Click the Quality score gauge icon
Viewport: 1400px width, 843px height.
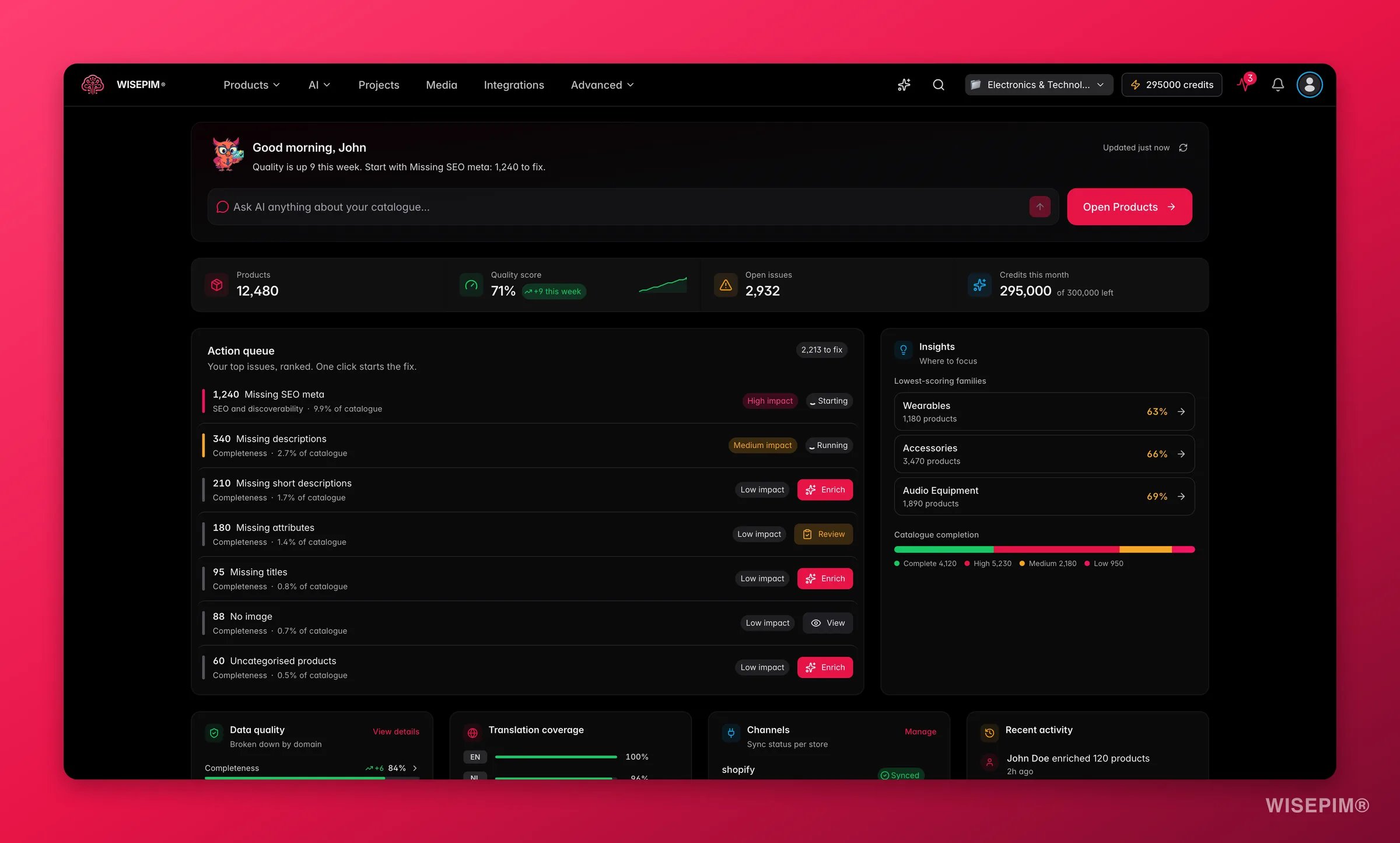click(x=471, y=285)
